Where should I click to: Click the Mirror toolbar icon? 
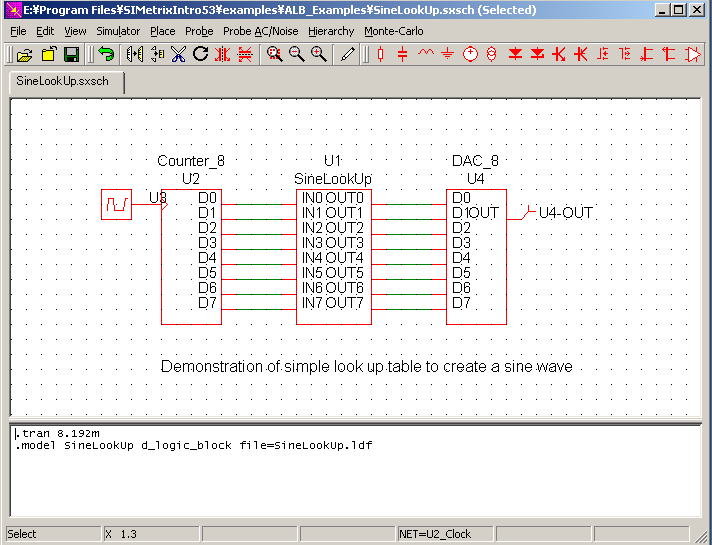(134, 54)
